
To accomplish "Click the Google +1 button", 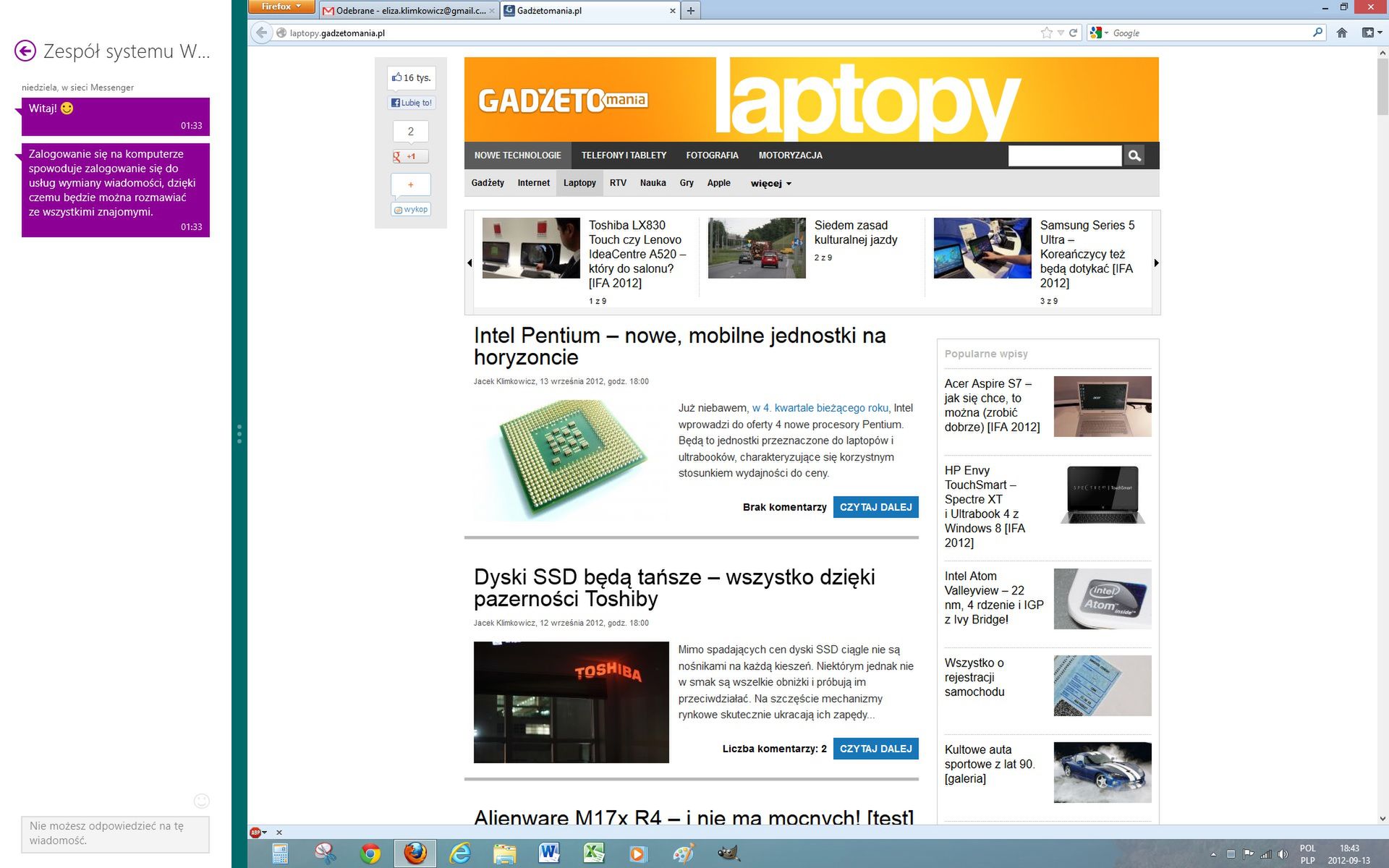I will (x=410, y=156).
